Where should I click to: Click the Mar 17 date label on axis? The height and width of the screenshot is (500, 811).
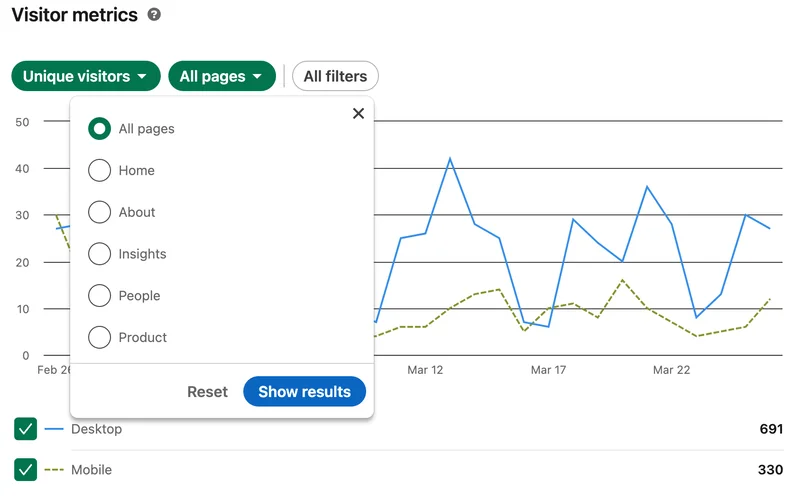click(x=548, y=370)
